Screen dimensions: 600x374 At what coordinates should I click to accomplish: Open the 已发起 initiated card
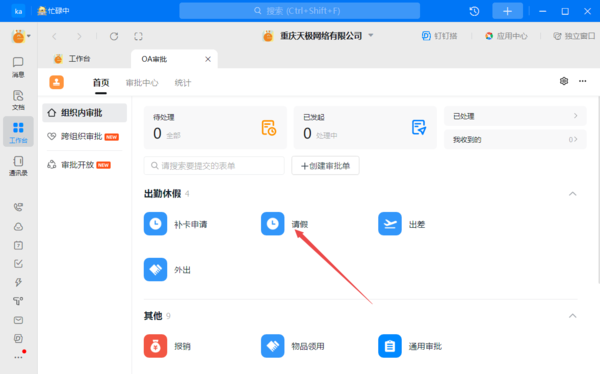pos(365,127)
